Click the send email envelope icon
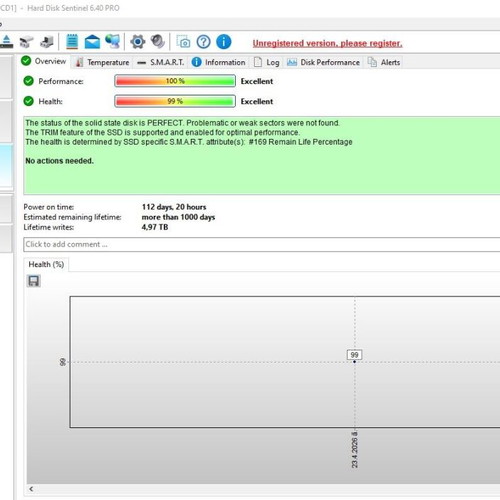 (x=92, y=42)
